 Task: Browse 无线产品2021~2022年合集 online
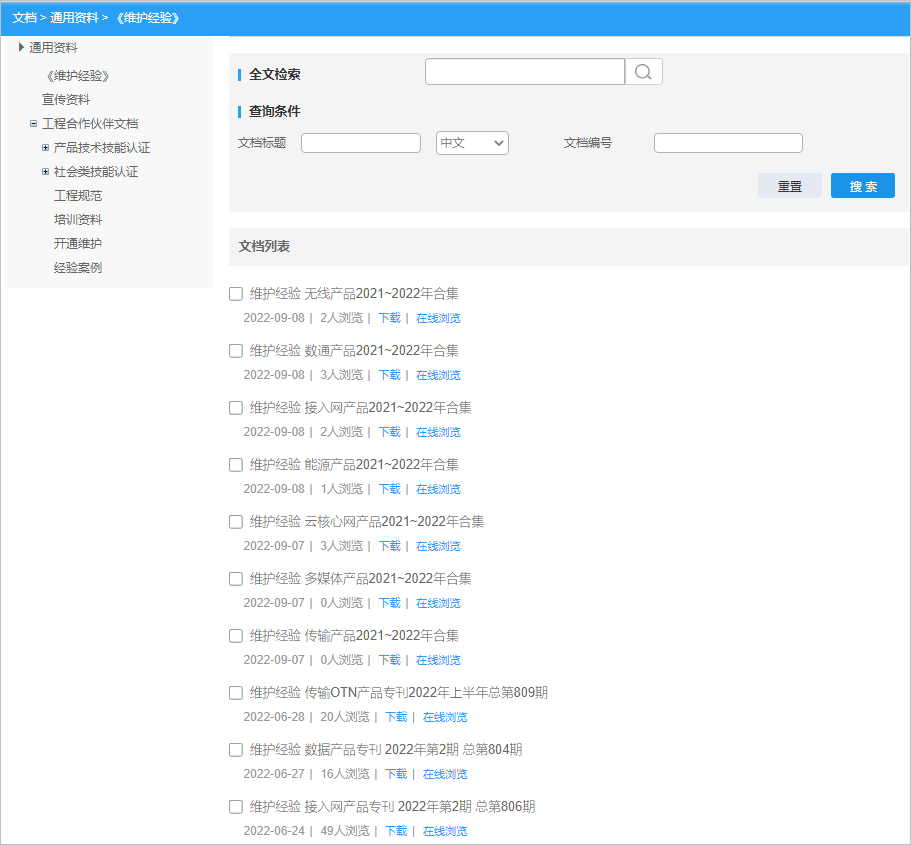(x=438, y=318)
